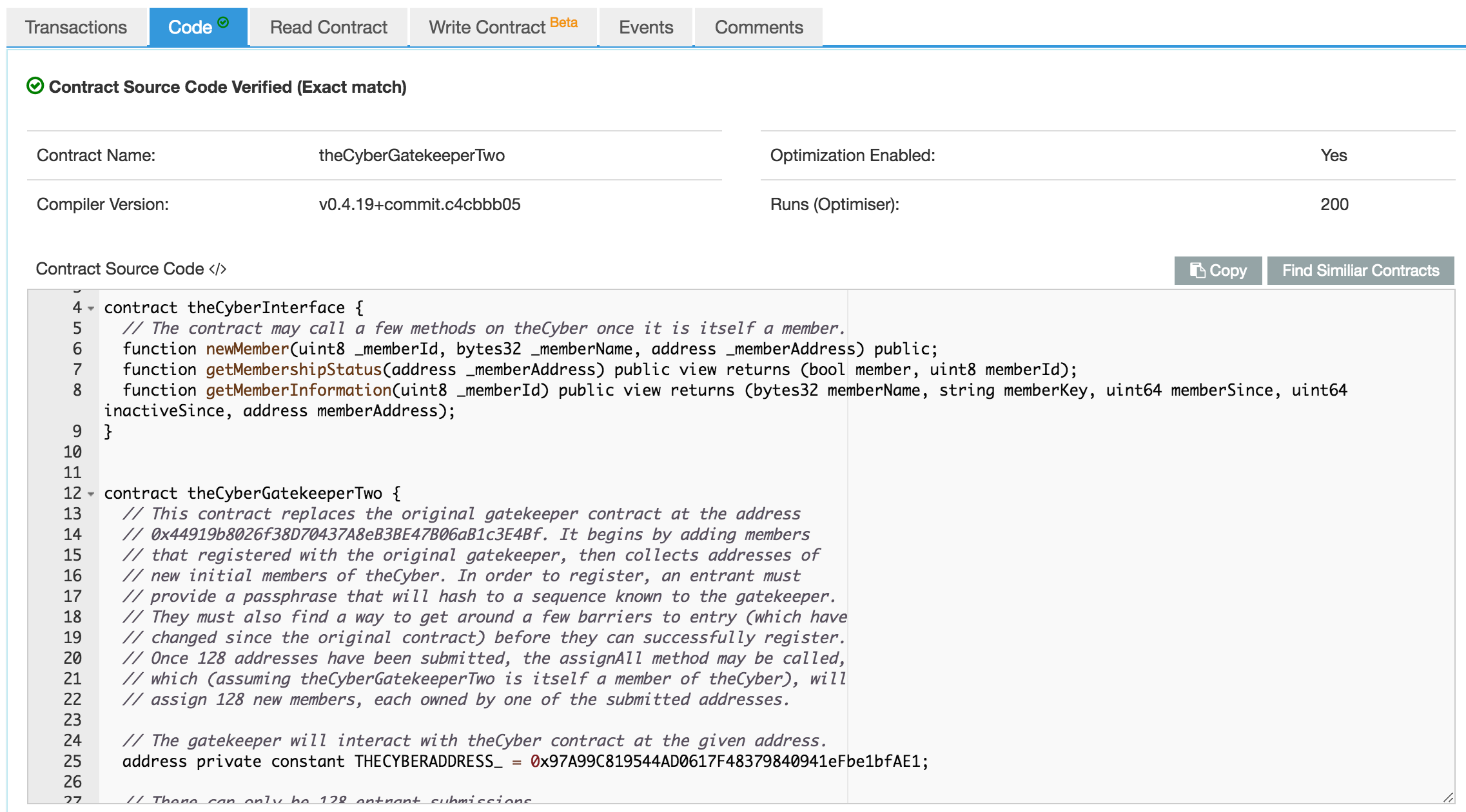This screenshot has height=812, width=1466.
Task: Click the code brackets icon next to Contract Source Code
Action: click(218, 269)
